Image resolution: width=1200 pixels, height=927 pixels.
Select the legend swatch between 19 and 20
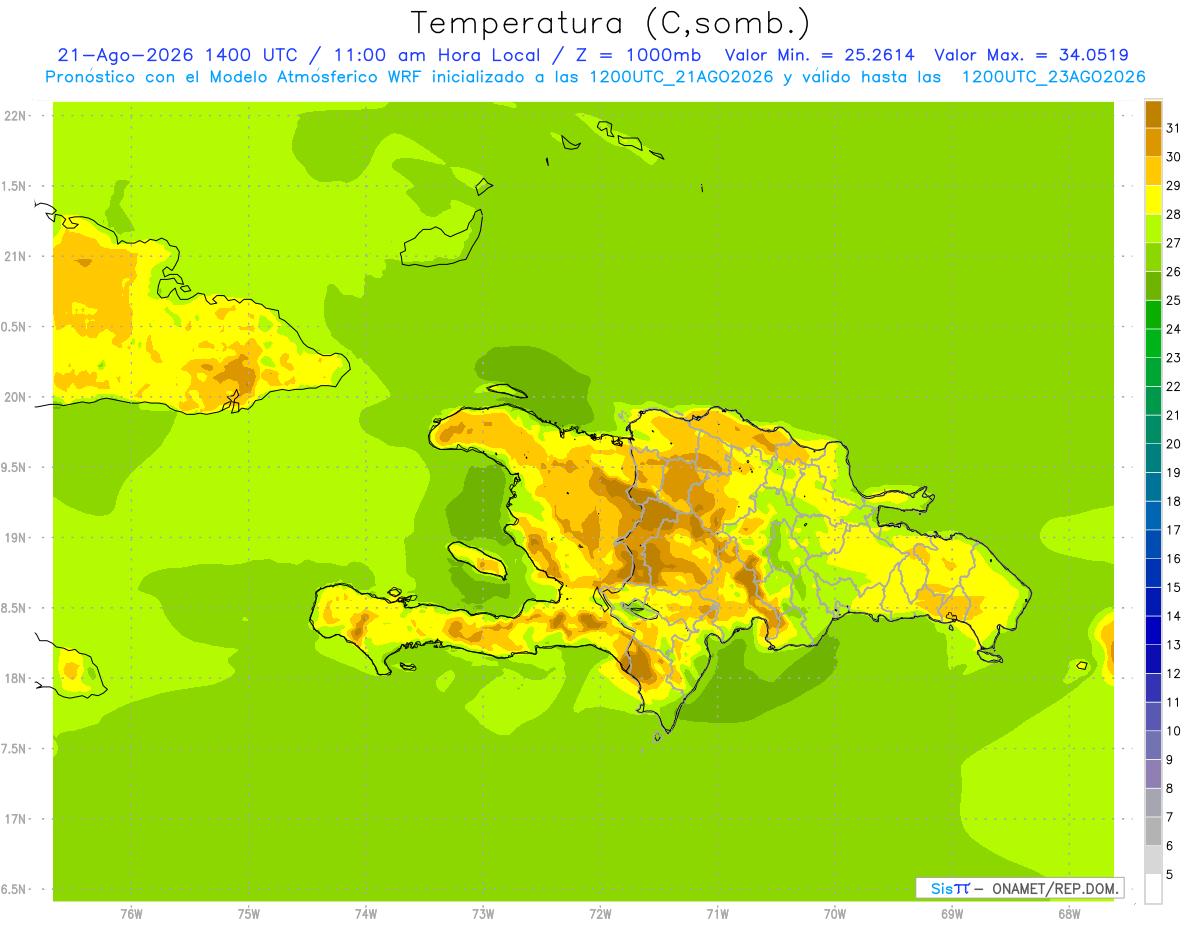[x=1153, y=458]
